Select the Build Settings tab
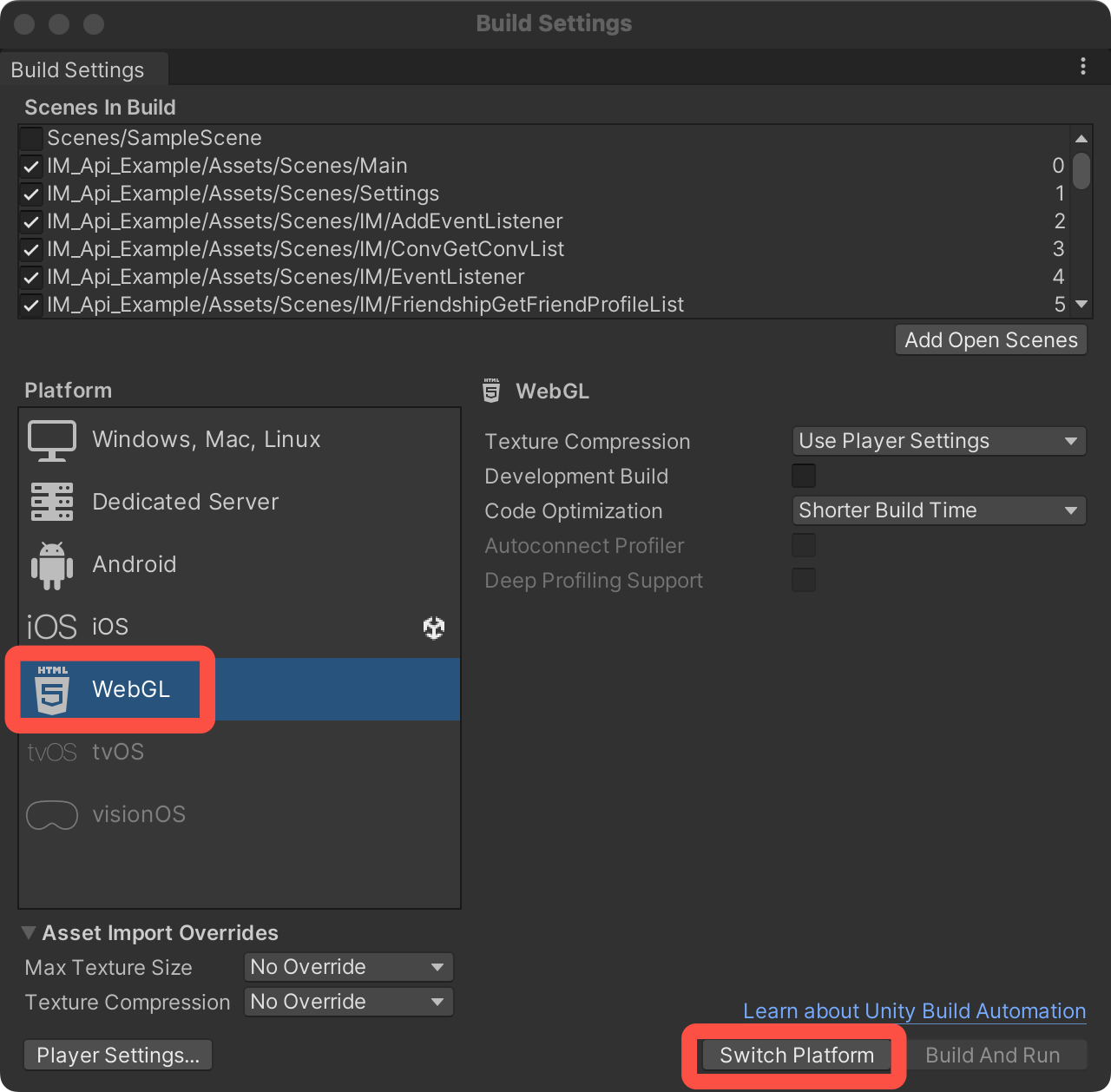The height and width of the screenshot is (1092, 1111). (78, 70)
